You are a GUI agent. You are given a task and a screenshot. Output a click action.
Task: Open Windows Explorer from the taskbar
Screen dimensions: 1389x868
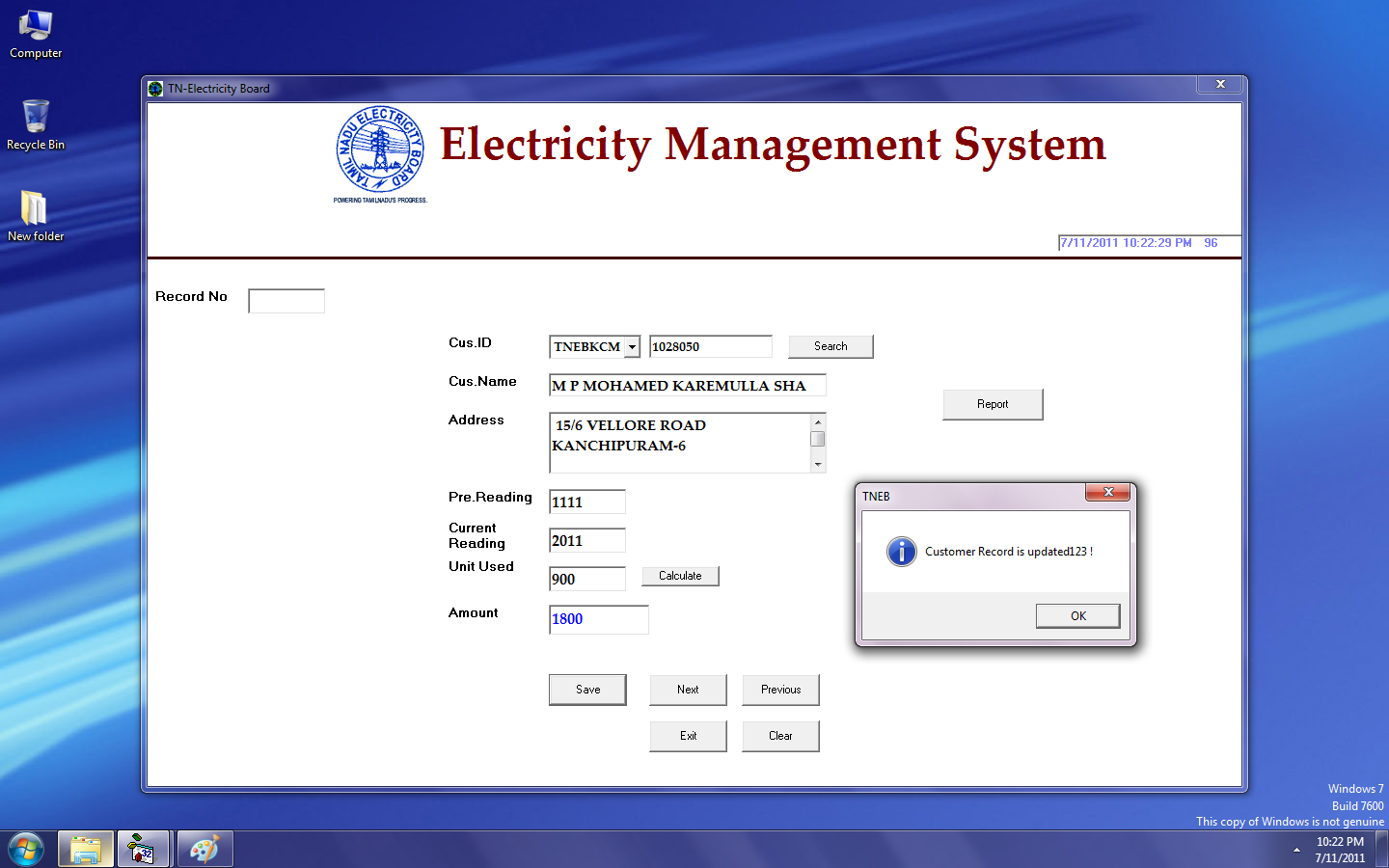coord(86,850)
